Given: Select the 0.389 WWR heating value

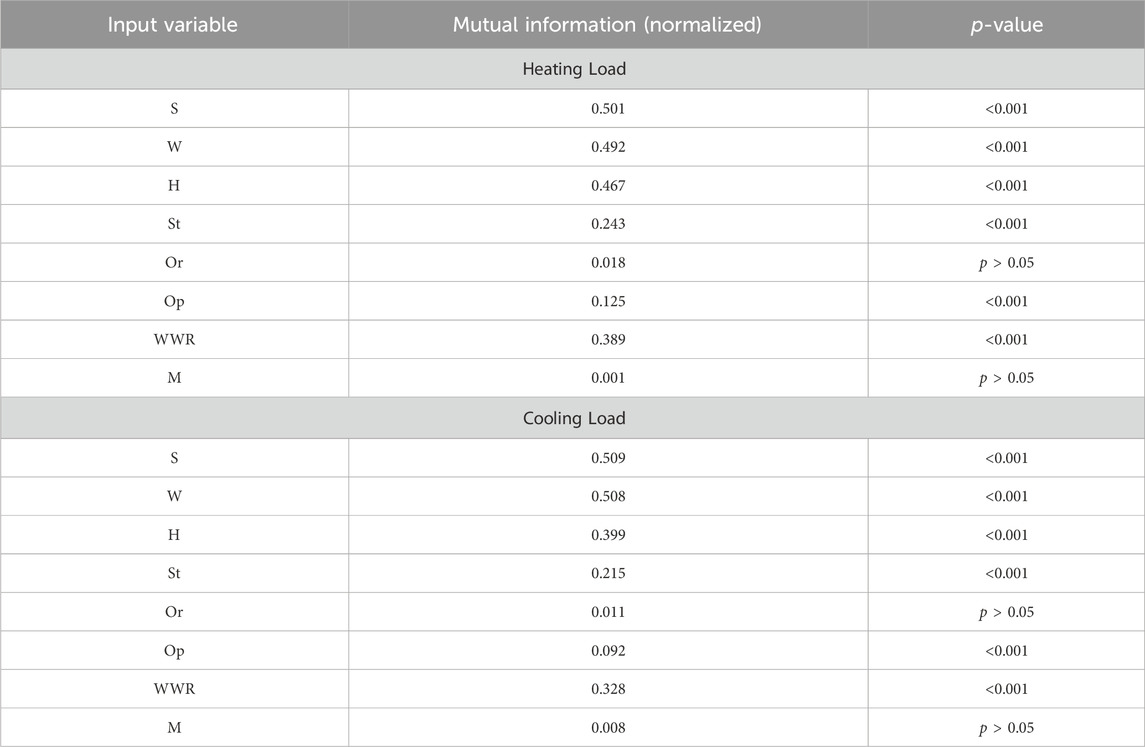Looking at the screenshot, I should pyautogui.click(x=608, y=339).
